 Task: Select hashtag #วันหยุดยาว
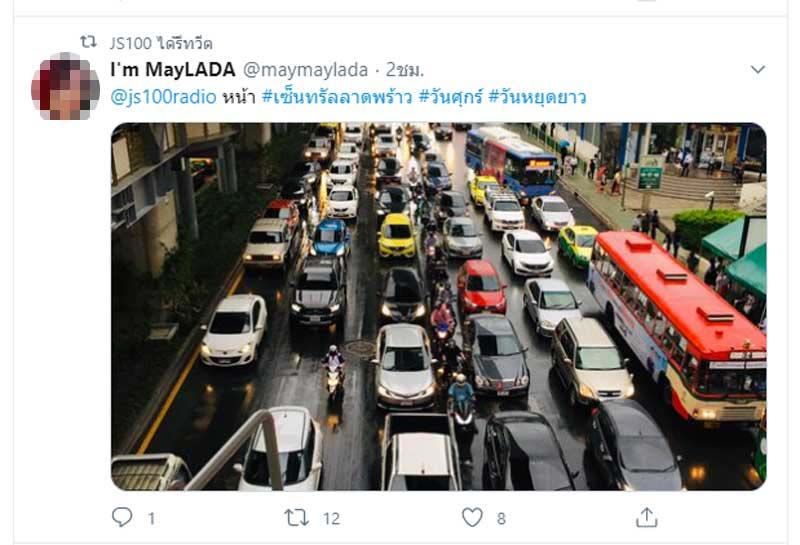pyautogui.click(x=537, y=96)
